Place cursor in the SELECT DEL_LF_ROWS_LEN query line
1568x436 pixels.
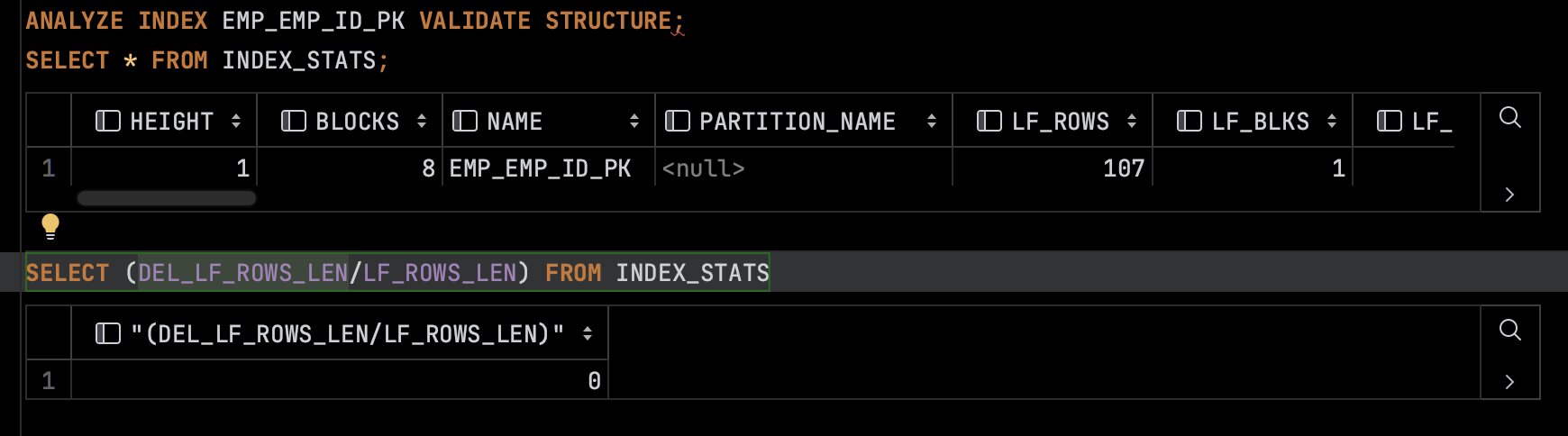[397, 272]
